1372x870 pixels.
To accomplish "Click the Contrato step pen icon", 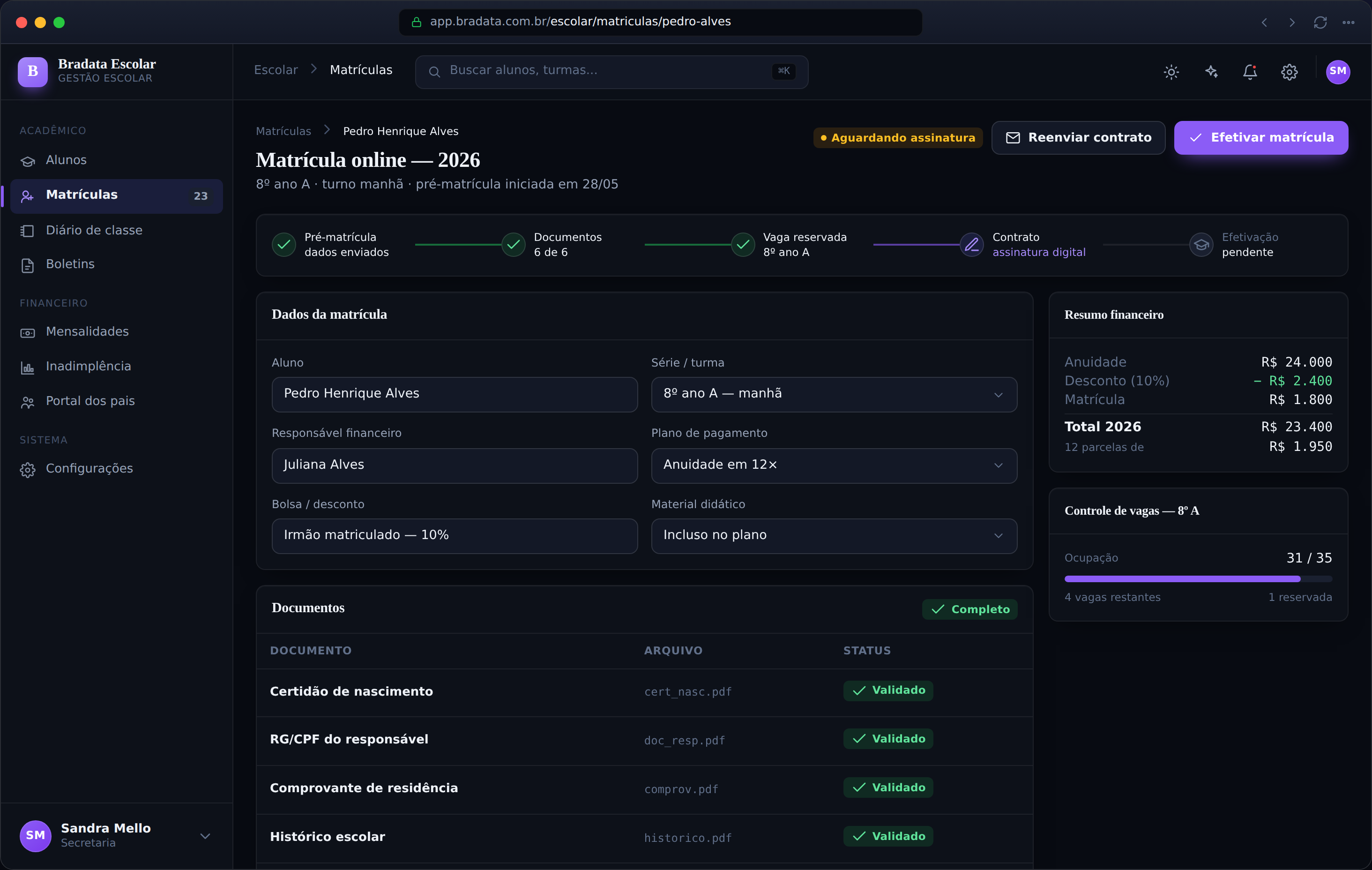I will (972, 245).
